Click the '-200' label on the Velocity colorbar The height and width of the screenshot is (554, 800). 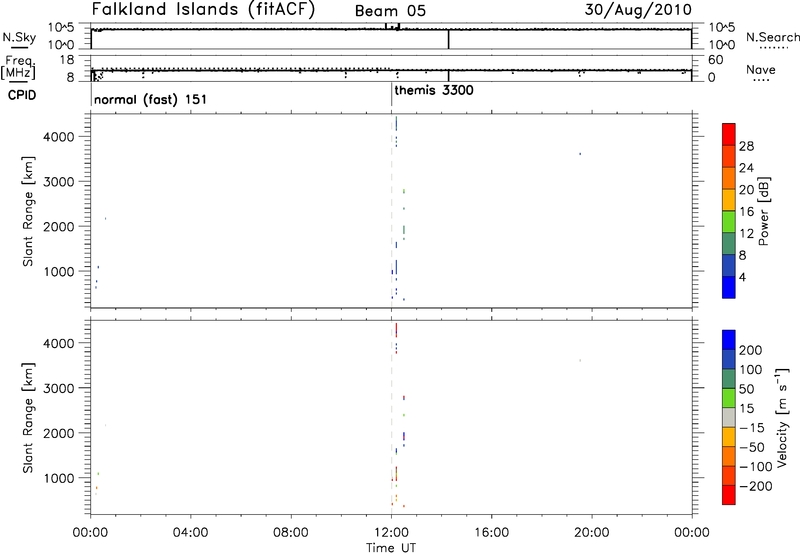(755, 486)
